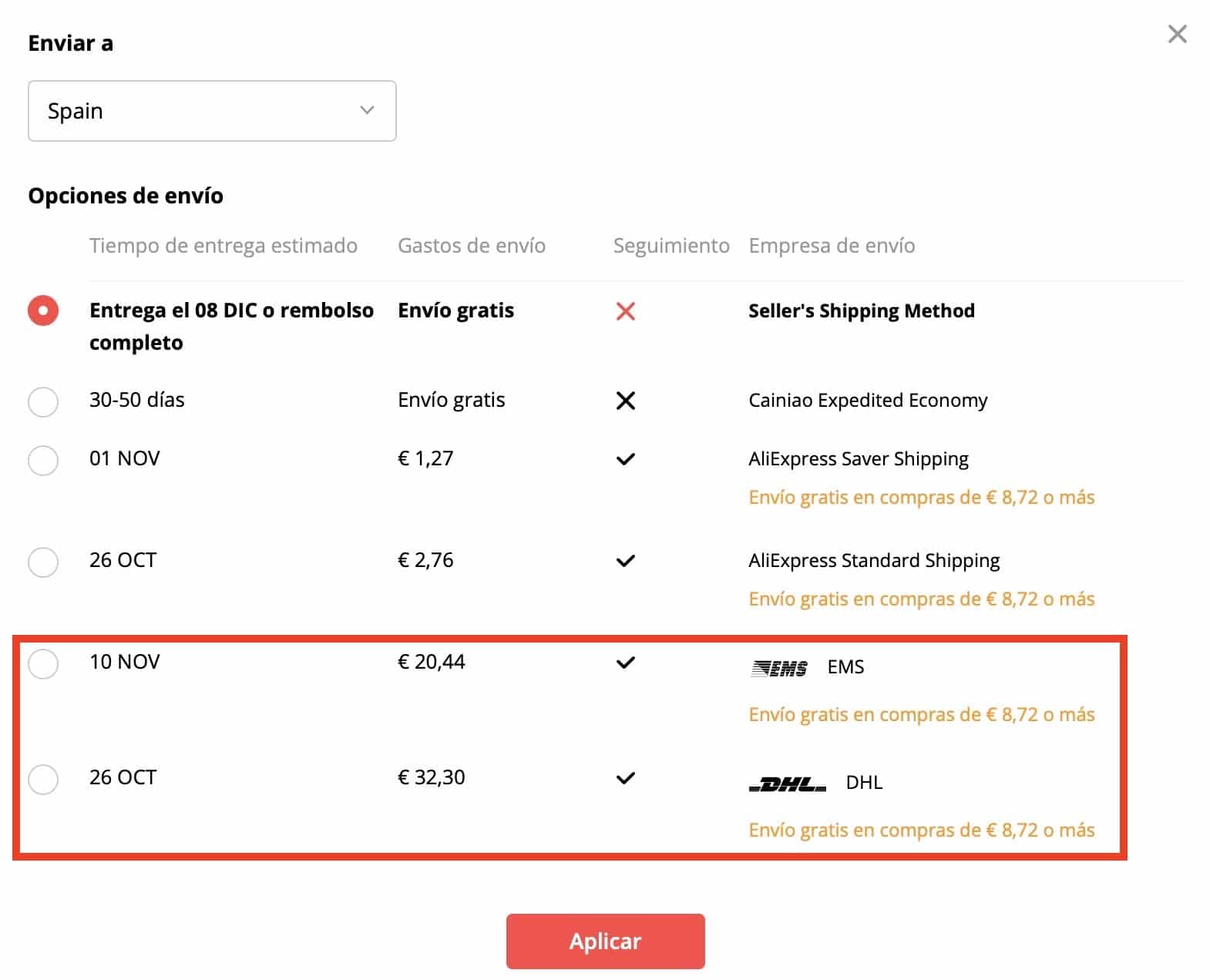Click the checkmark tracking icon next to AliExpress Saver Shipping
Image resolution: width=1210 pixels, height=980 pixels.
pyautogui.click(x=626, y=458)
